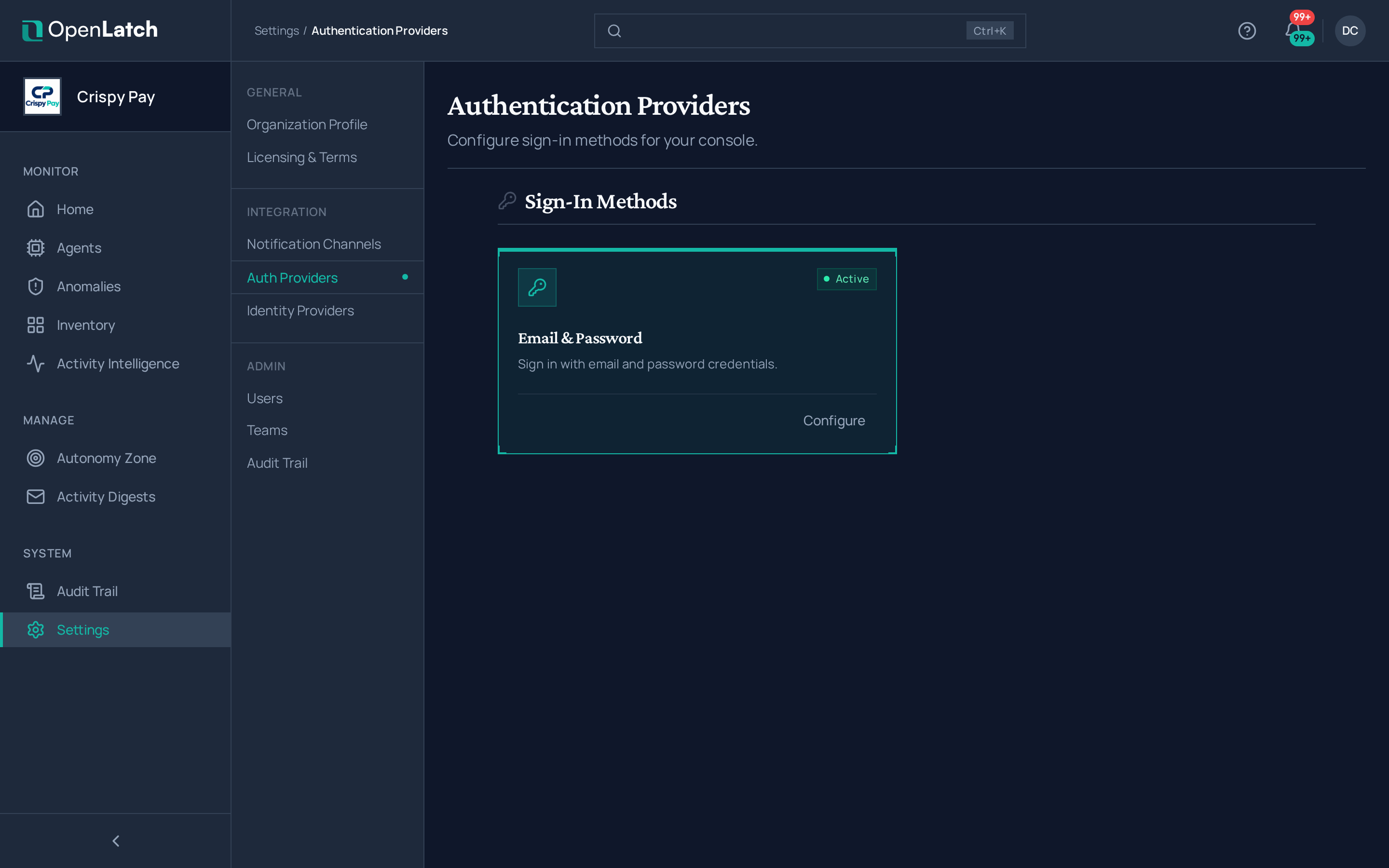Click the Crispy Pay organization name
The width and height of the screenshot is (1389, 868).
click(116, 97)
